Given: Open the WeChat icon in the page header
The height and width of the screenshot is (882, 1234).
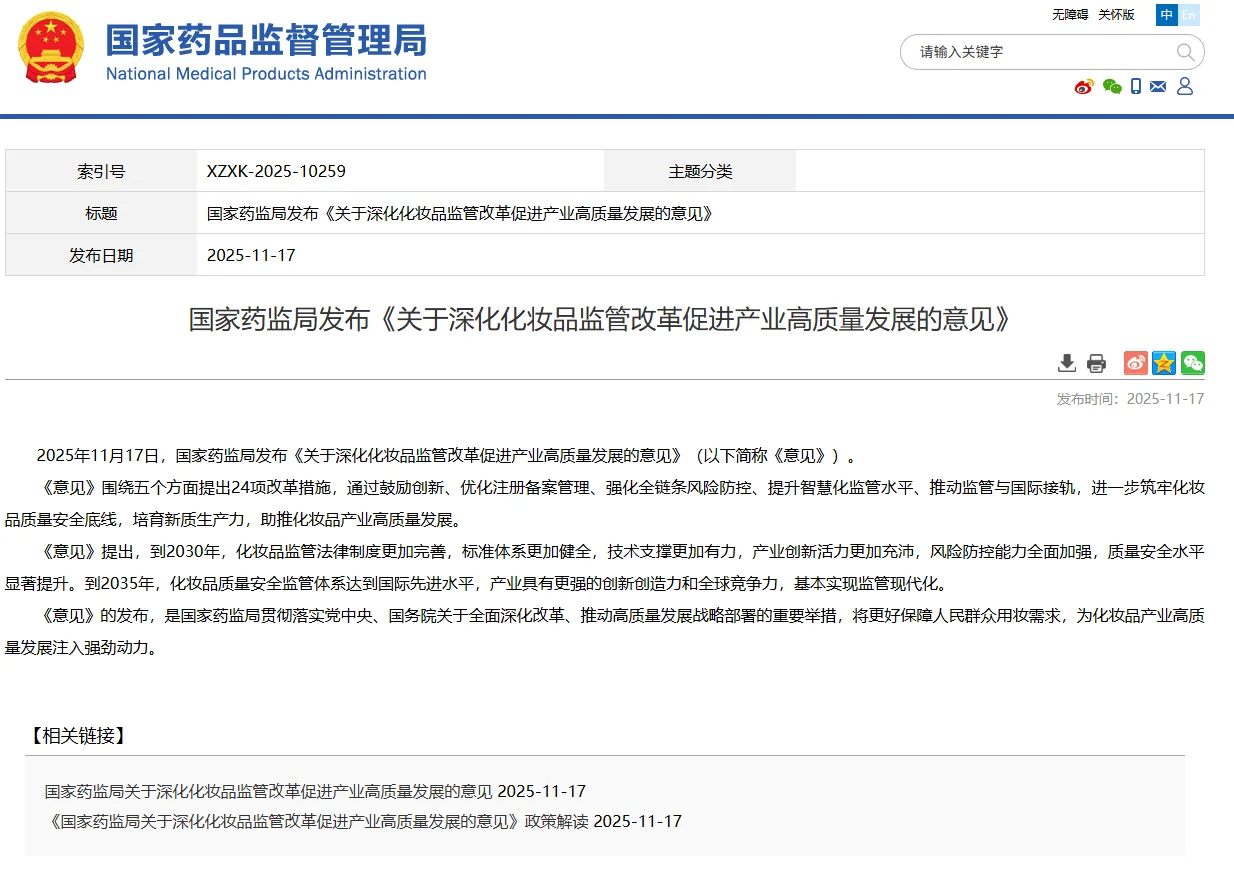Looking at the screenshot, I should (x=1111, y=87).
